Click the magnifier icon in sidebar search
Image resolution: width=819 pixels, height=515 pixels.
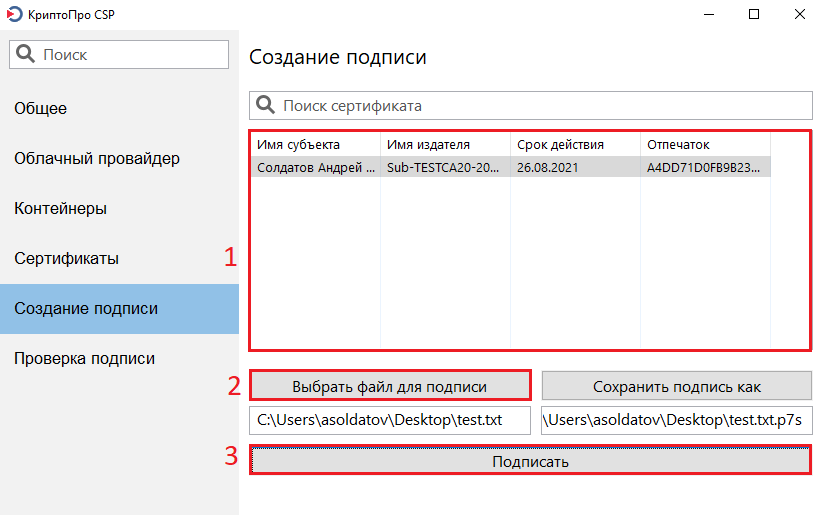pyautogui.click(x=25, y=54)
